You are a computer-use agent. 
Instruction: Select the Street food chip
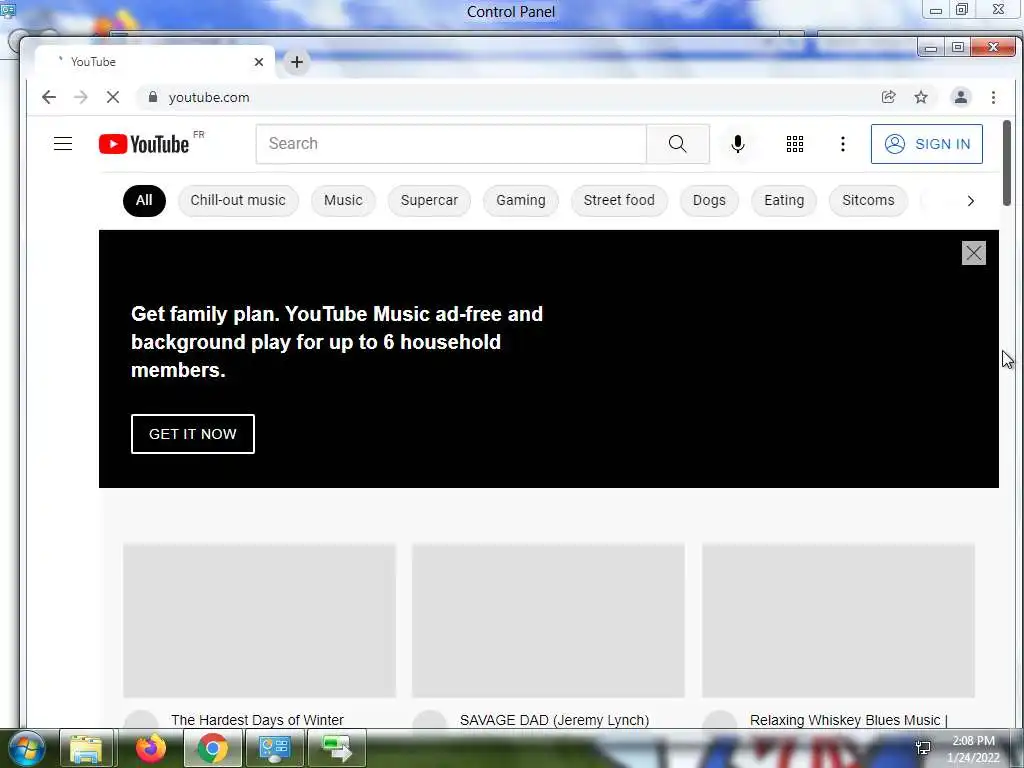(619, 200)
